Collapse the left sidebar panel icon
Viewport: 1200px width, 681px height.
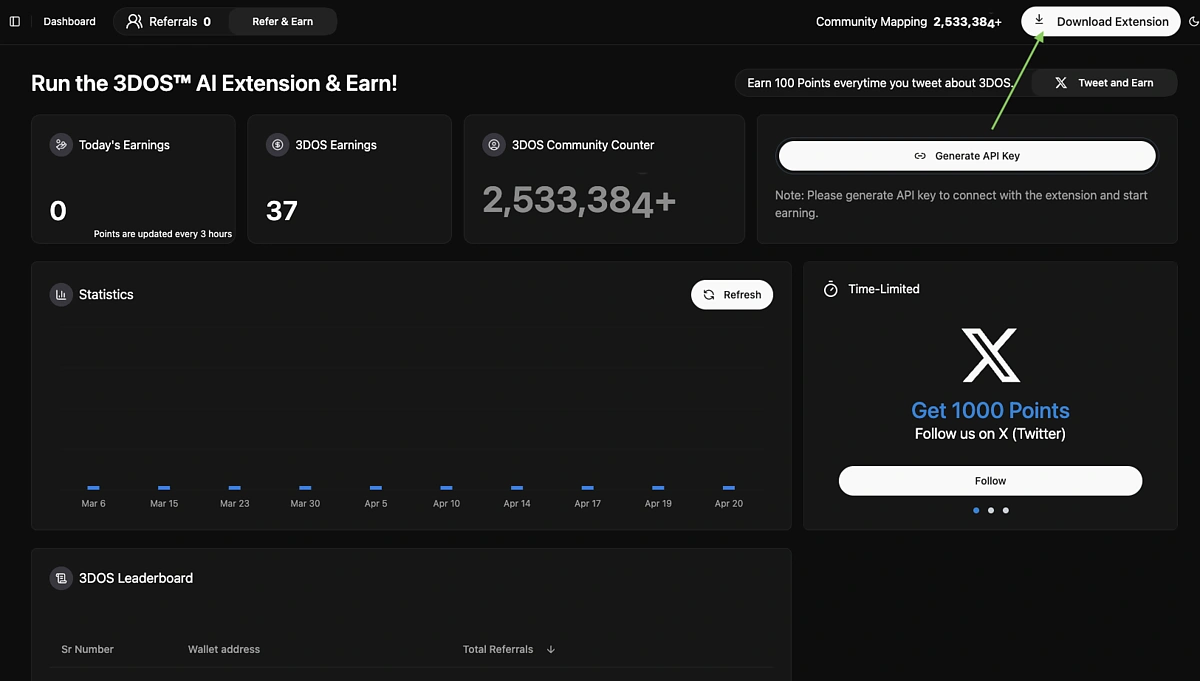(x=14, y=21)
